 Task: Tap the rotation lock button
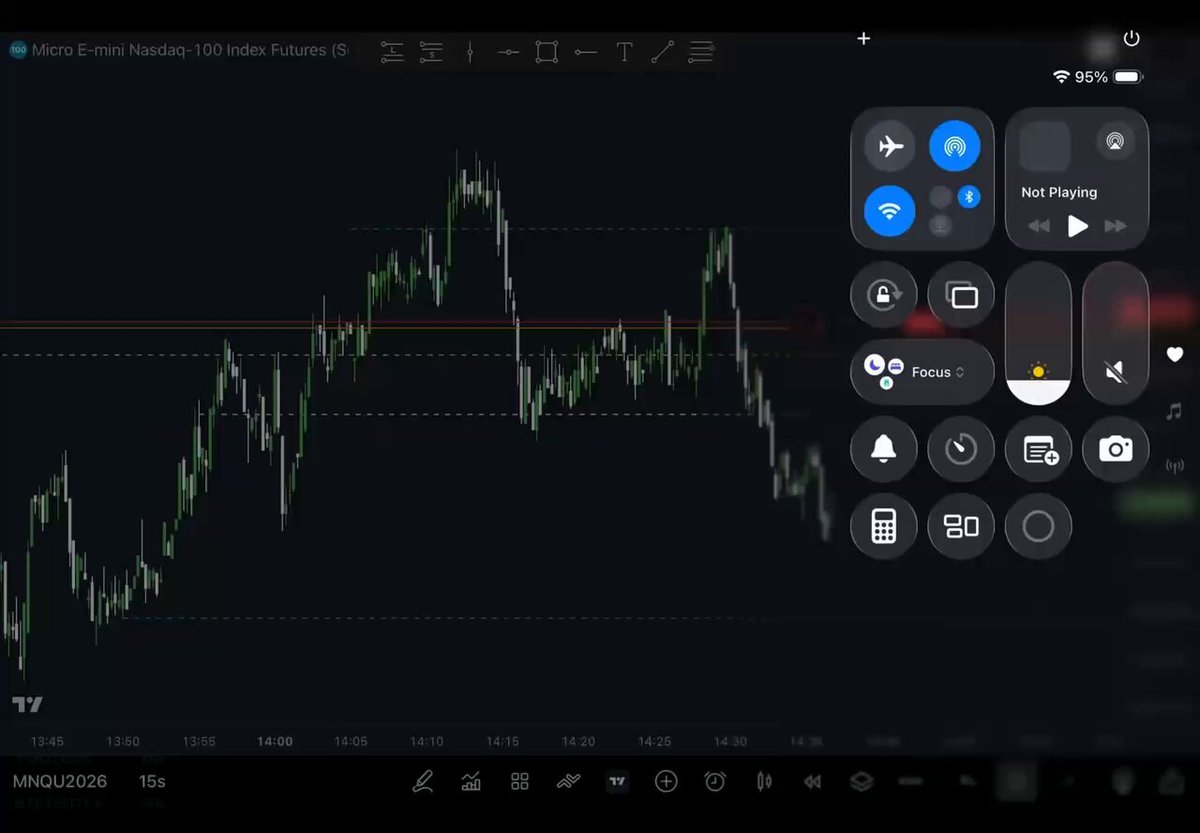pyautogui.click(x=883, y=295)
